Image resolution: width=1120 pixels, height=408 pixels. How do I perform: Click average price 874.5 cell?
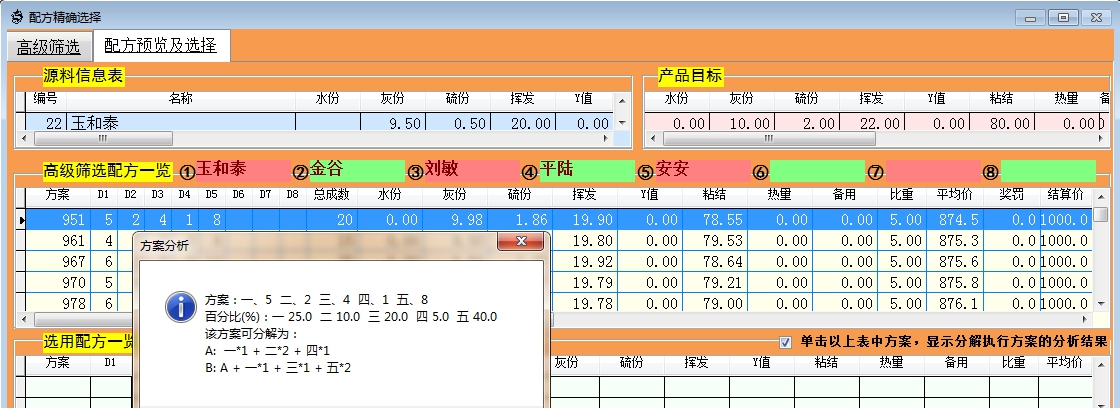tap(953, 219)
